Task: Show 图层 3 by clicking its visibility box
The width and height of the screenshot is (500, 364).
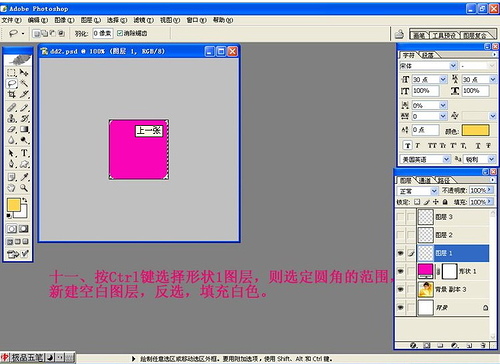Action: (x=400, y=217)
